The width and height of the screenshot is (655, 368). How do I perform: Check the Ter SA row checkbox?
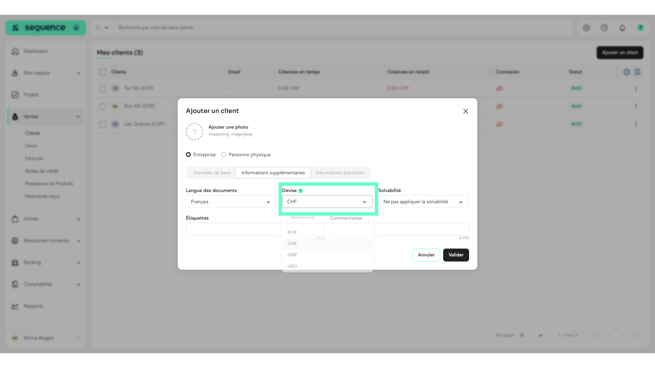(x=102, y=89)
